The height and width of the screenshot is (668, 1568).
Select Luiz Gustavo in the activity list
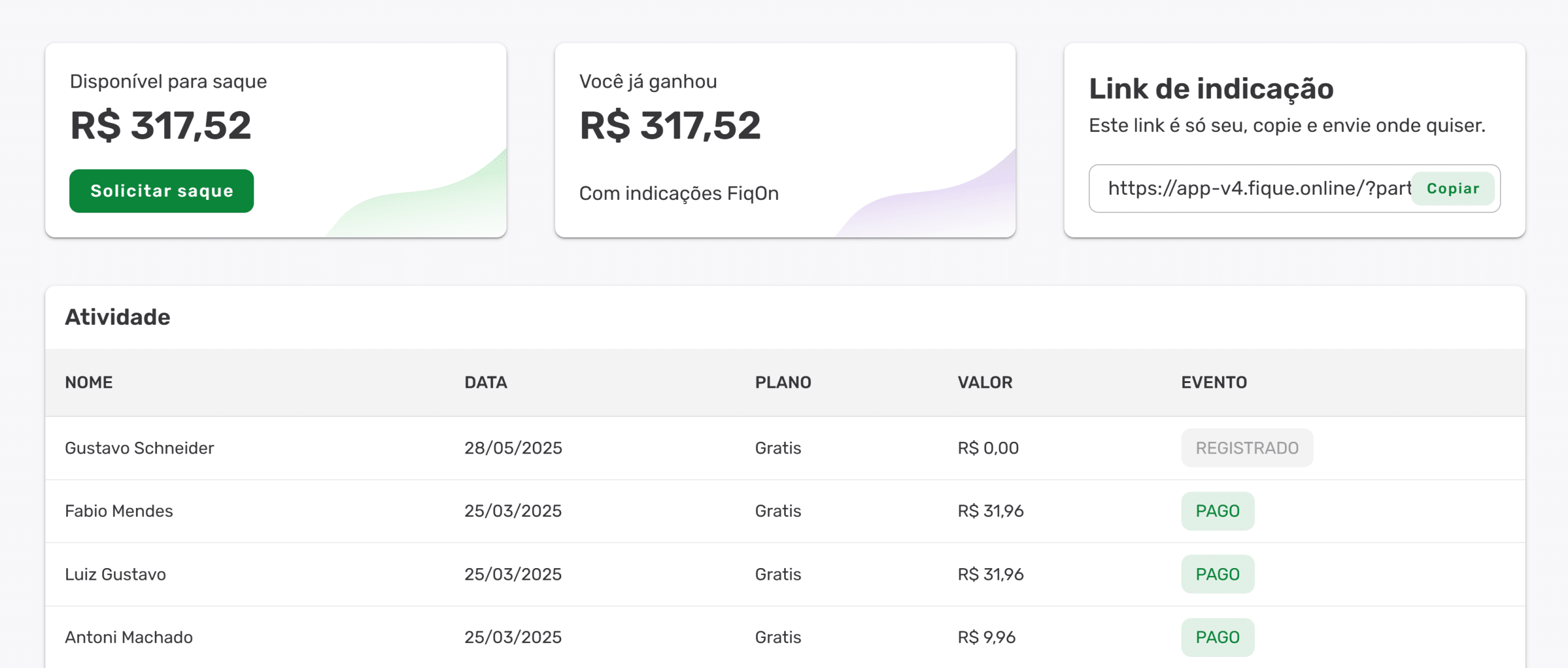115,574
